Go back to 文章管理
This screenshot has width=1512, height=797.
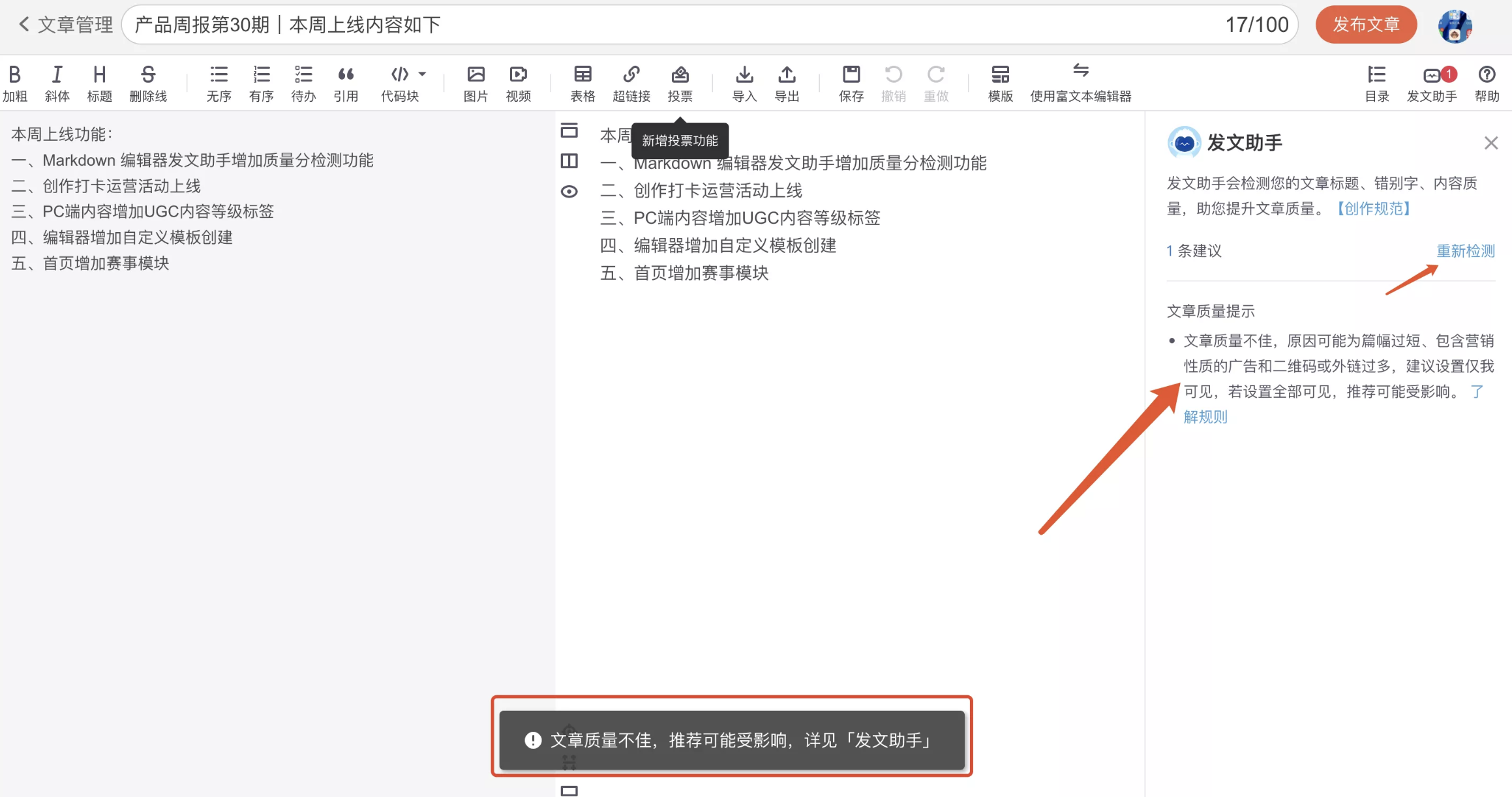[x=65, y=25]
